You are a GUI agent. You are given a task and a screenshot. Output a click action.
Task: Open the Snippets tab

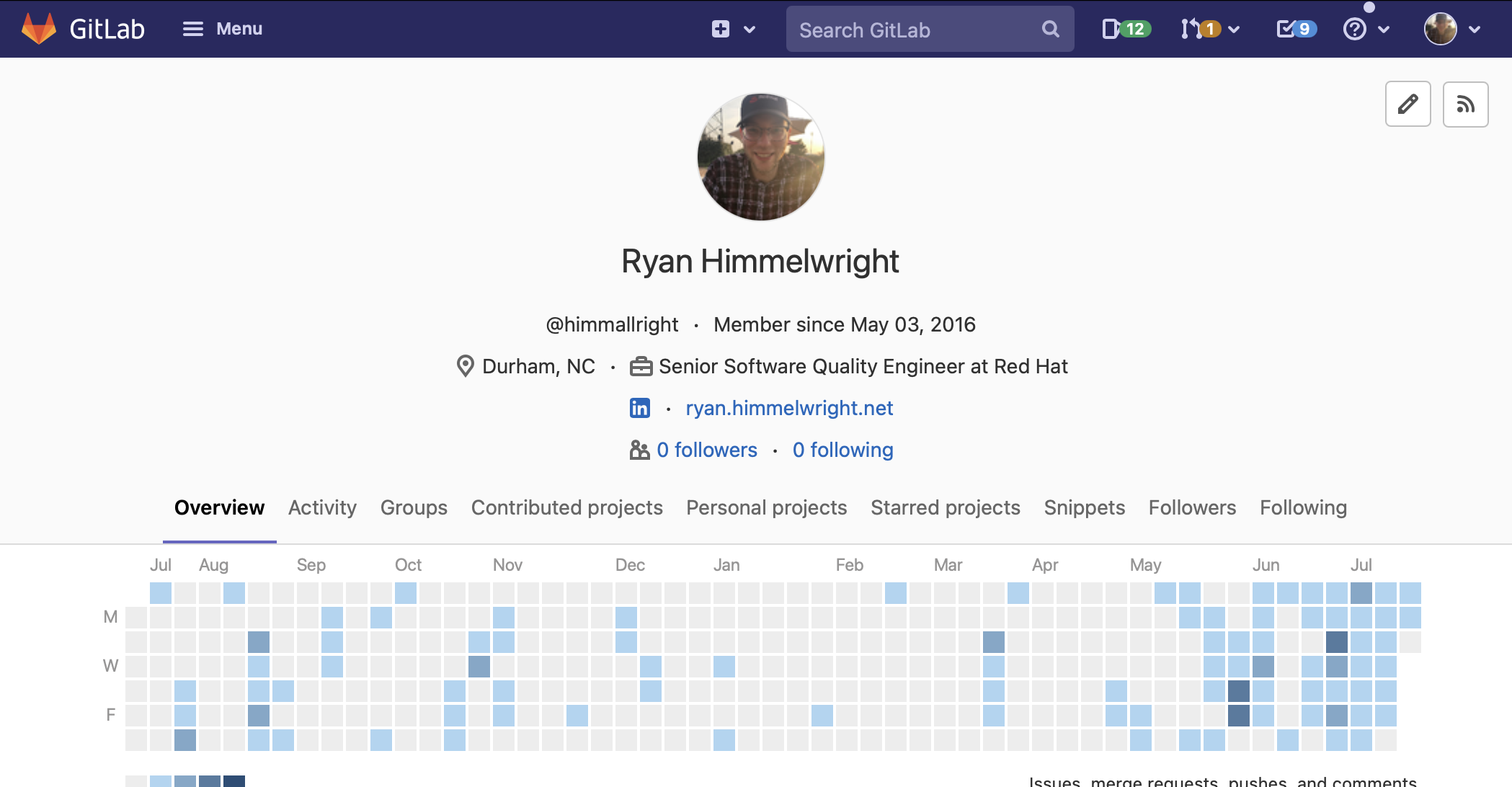click(x=1084, y=507)
